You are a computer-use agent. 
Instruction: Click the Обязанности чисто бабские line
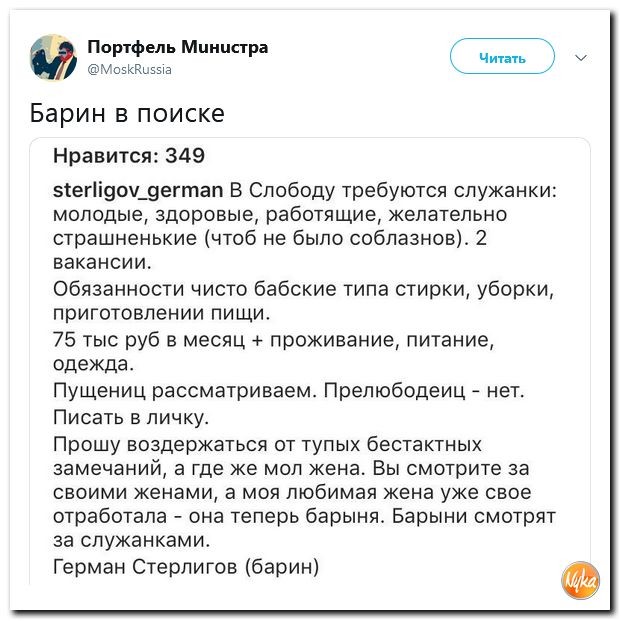click(300, 289)
